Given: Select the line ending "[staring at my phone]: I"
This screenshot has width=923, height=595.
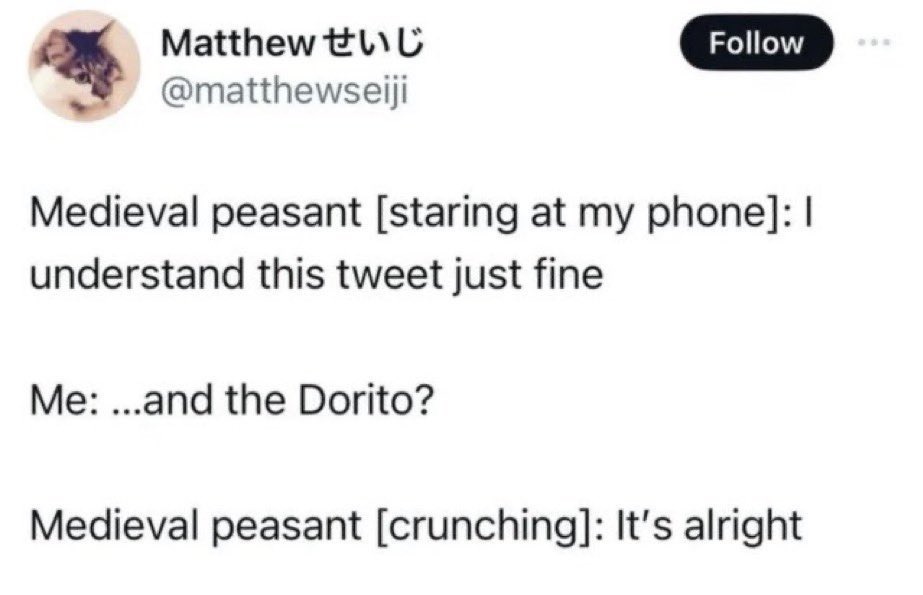Looking at the screenshot, I should 421,212.
